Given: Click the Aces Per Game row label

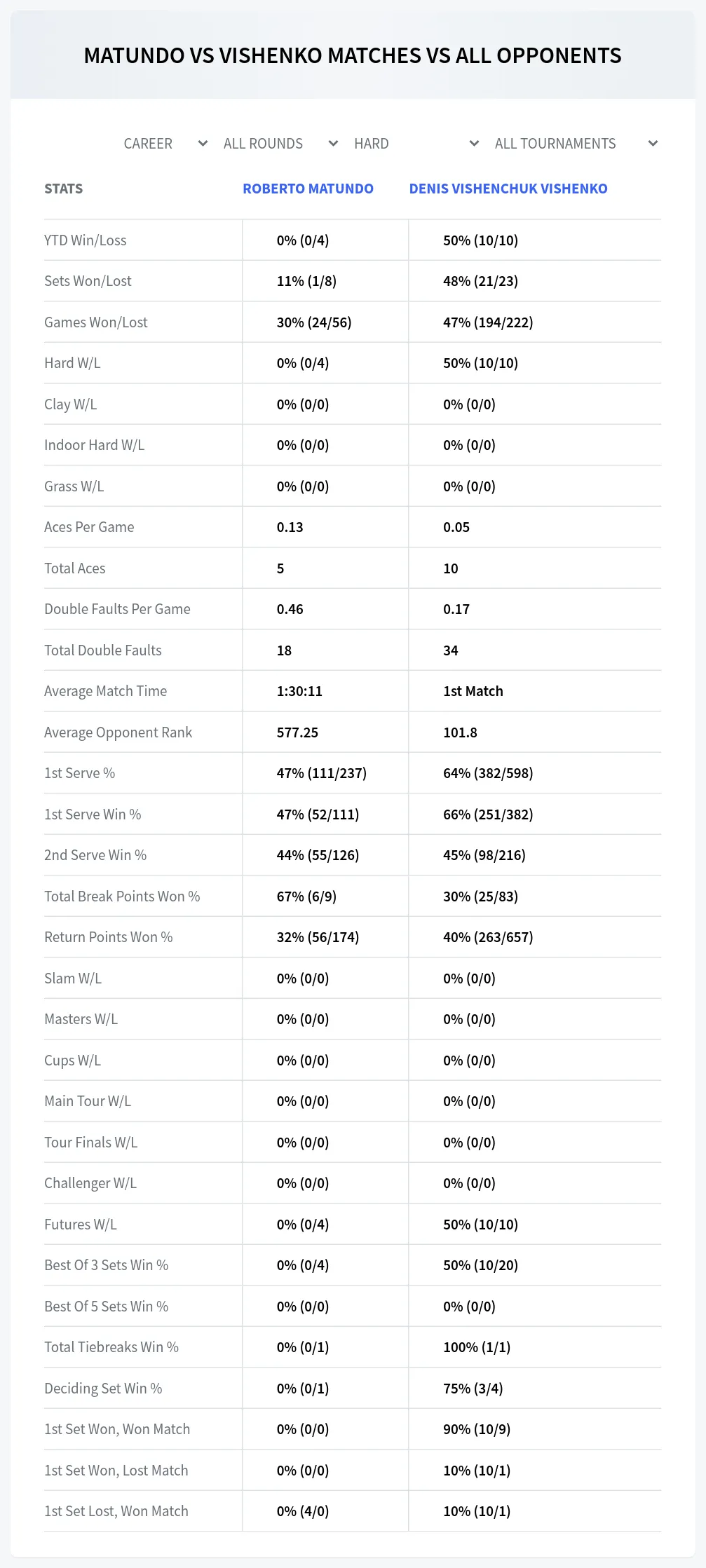Looking at the screenshot, I should click(89, 527).
